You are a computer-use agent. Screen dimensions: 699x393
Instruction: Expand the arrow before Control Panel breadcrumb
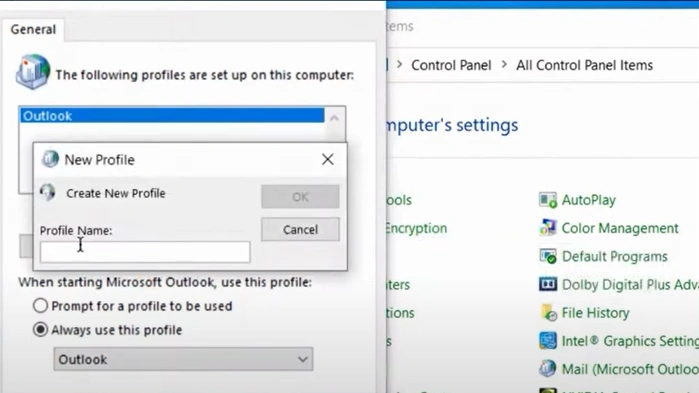399,65
